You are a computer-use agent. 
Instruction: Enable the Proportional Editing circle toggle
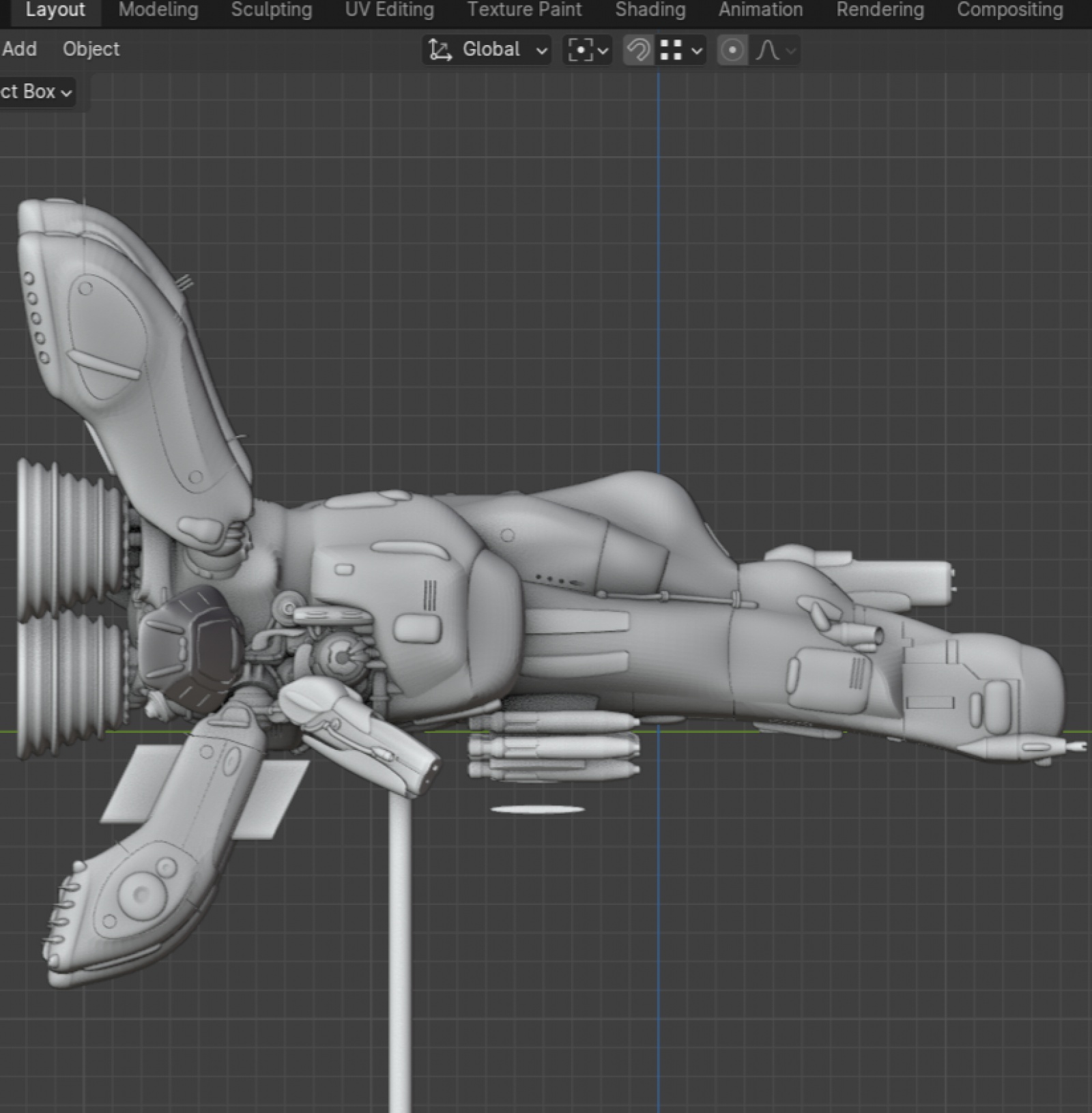point(732,50)
